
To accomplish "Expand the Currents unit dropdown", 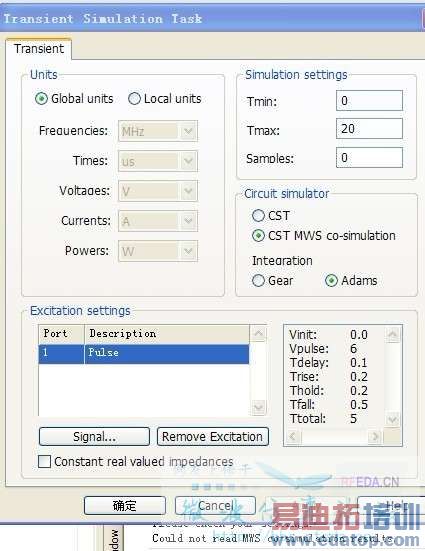I will pyautogui.click(x=158, y=221).
